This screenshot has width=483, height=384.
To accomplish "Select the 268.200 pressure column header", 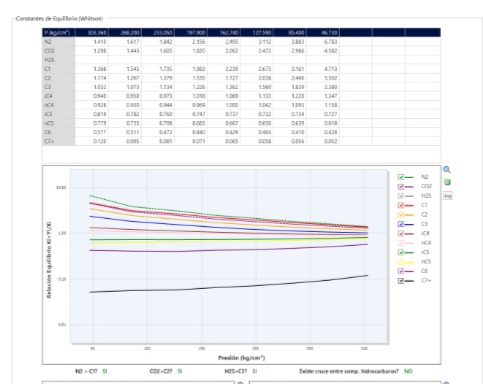I will 125,32.
